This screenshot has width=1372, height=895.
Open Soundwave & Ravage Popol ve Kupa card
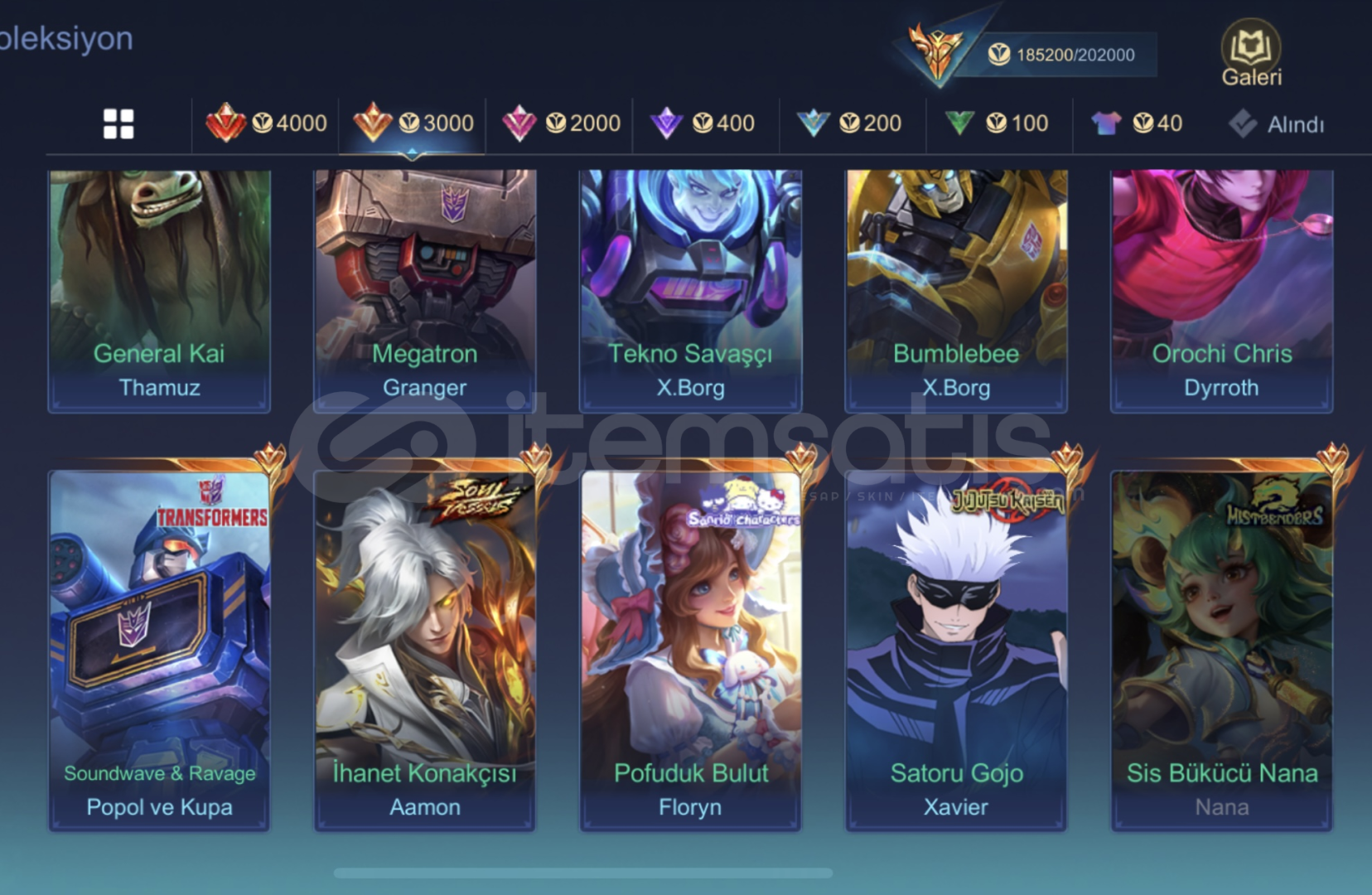(159, 651)
